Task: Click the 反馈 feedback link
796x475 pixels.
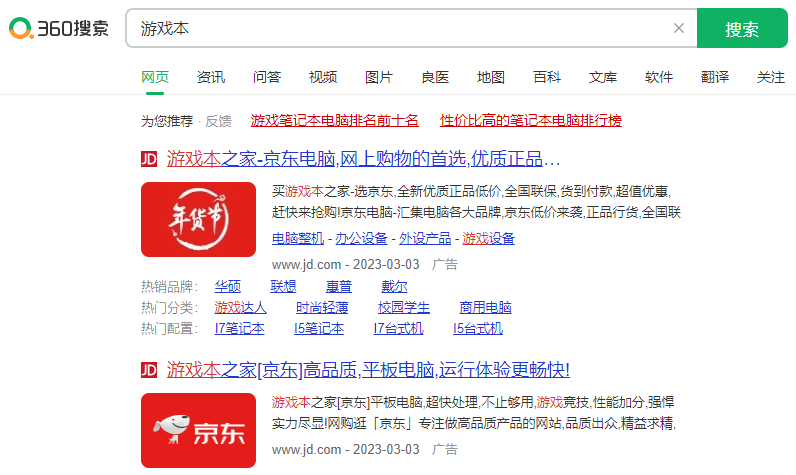Action: [x=218, y=121]
